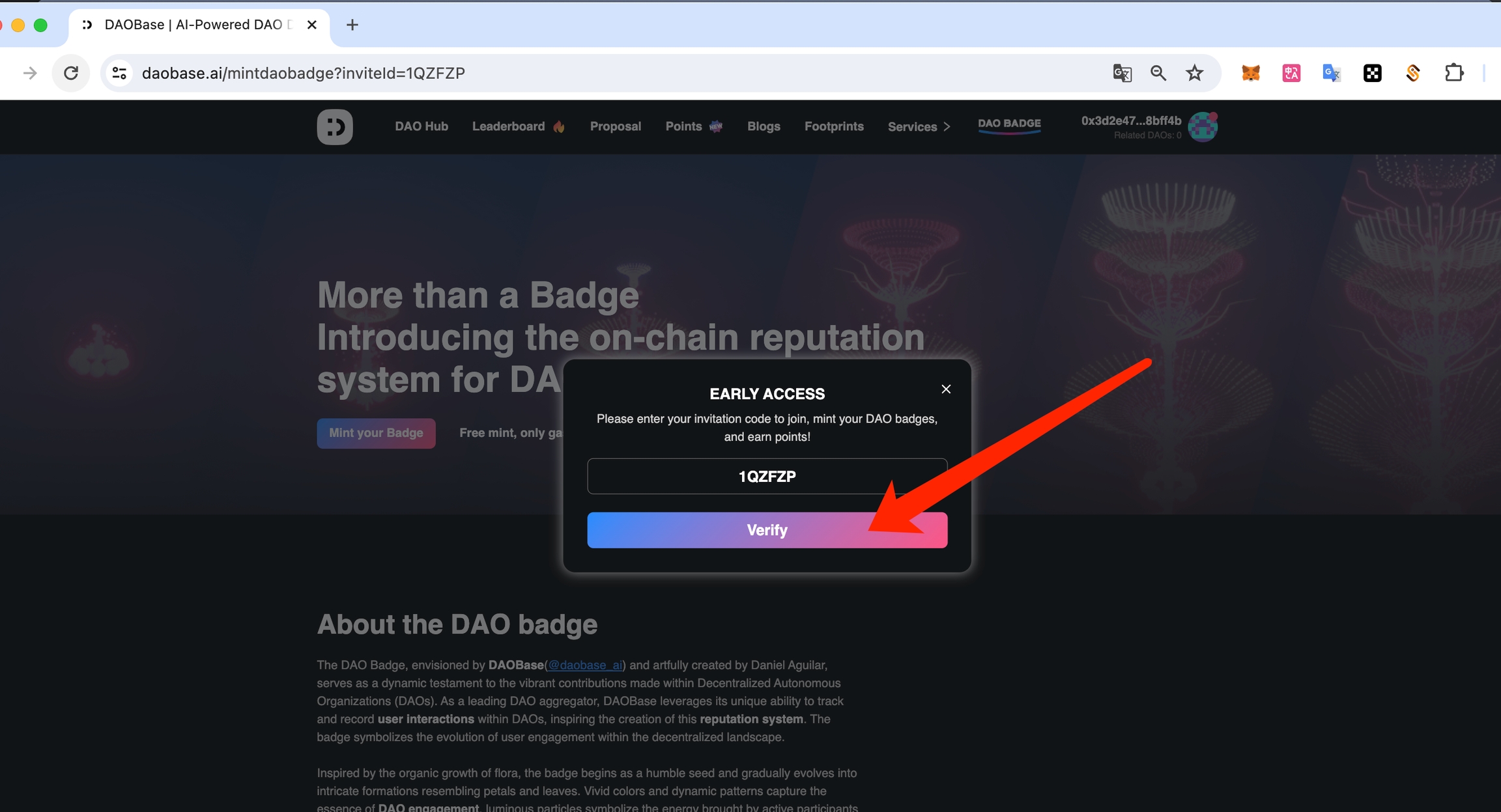Image resolution: width=1501 pixels, height=812 pixels.
Task: Click the connected wallet avatar icon
Action: click(1203, 126)
